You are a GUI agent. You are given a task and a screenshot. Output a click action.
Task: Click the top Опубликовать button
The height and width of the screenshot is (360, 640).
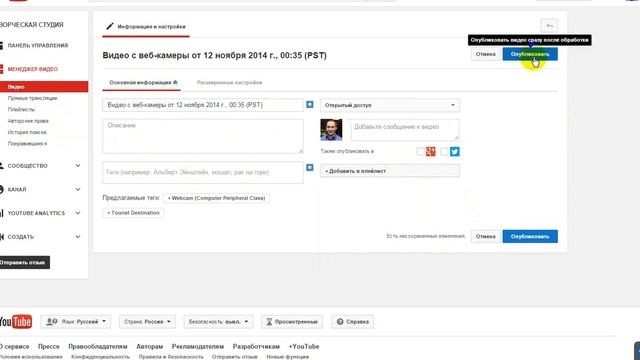tap(530, 54)
